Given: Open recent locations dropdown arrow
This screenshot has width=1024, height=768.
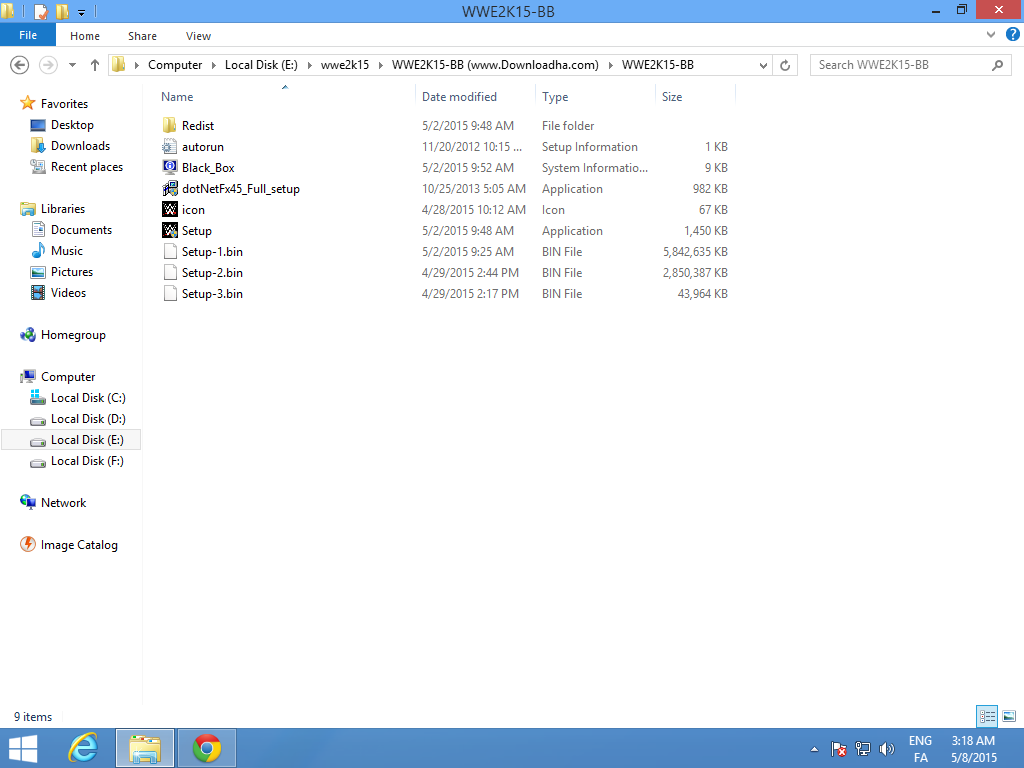Looking at the screenshot, I should (x=72, y=65).
